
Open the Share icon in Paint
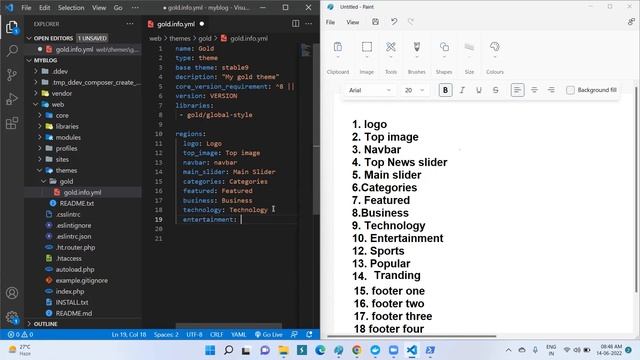[631, 22]
